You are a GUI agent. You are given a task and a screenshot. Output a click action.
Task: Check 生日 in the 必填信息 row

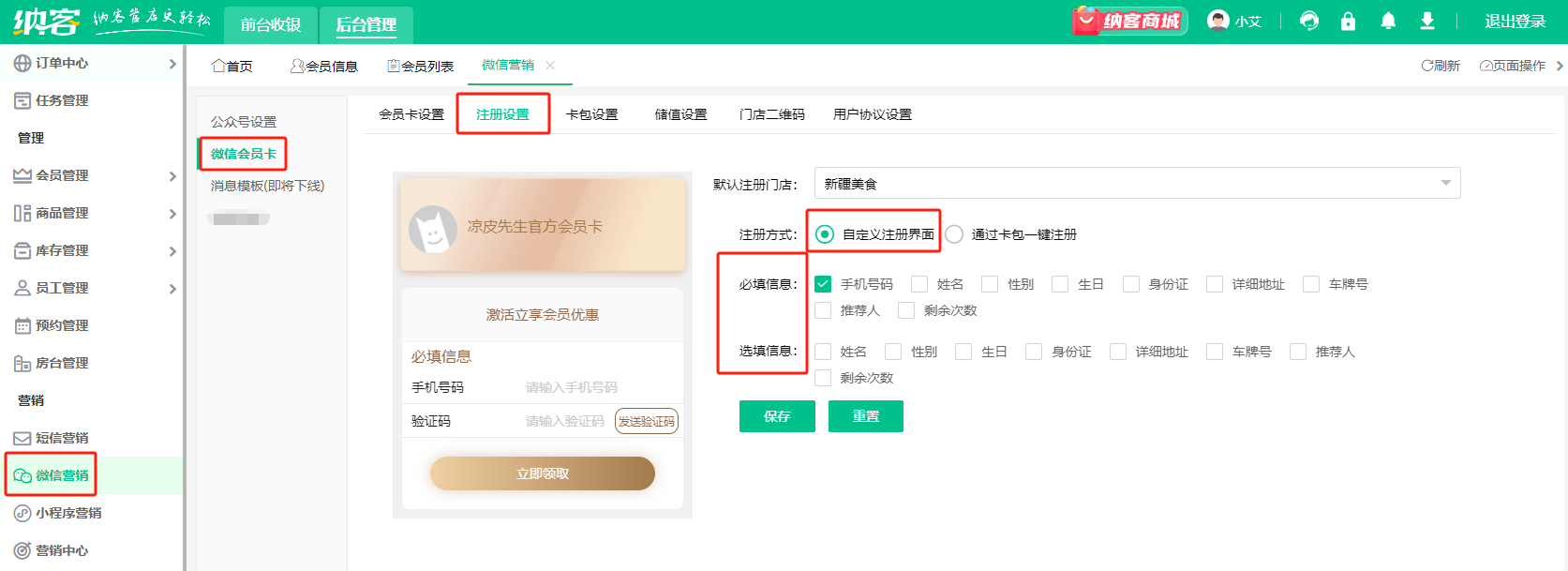pos(1060,284)
